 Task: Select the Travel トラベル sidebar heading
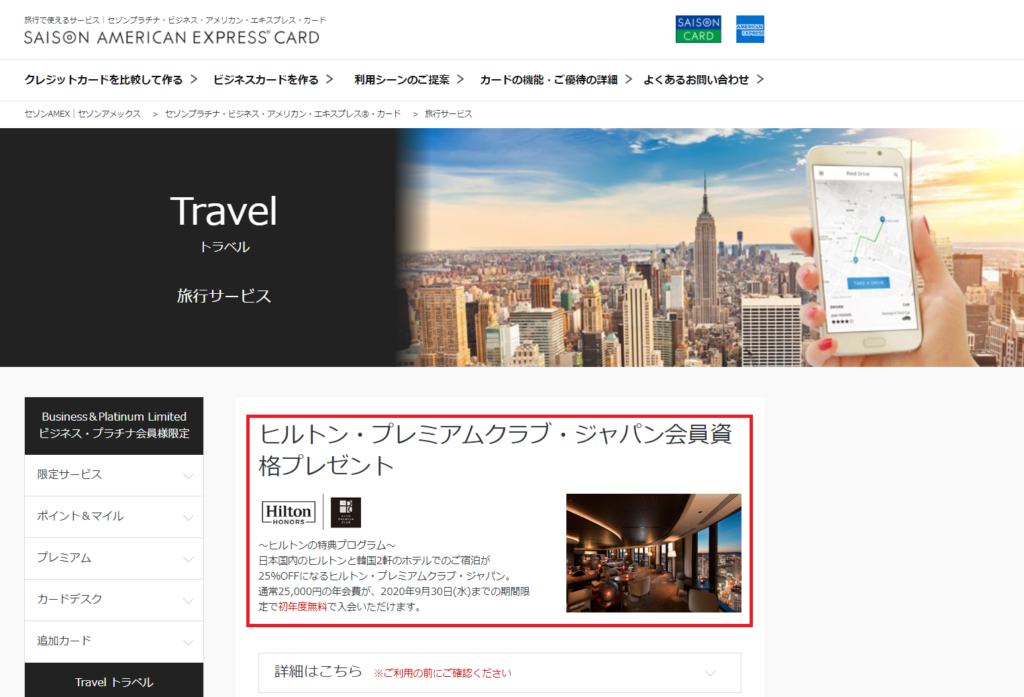click(x=114, y=682)
